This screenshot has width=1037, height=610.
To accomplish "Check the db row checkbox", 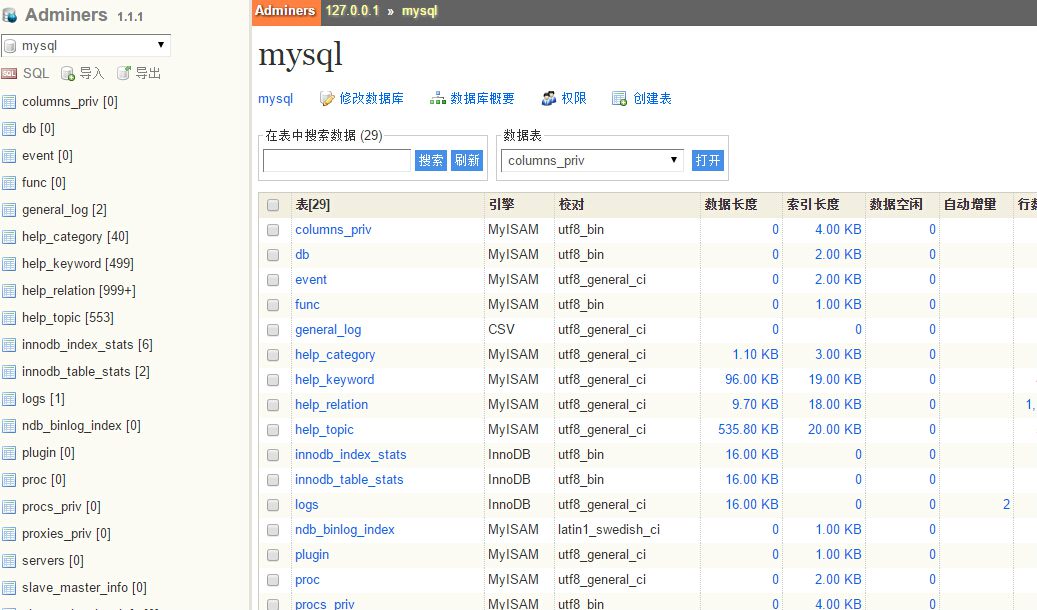I will 273,255.
